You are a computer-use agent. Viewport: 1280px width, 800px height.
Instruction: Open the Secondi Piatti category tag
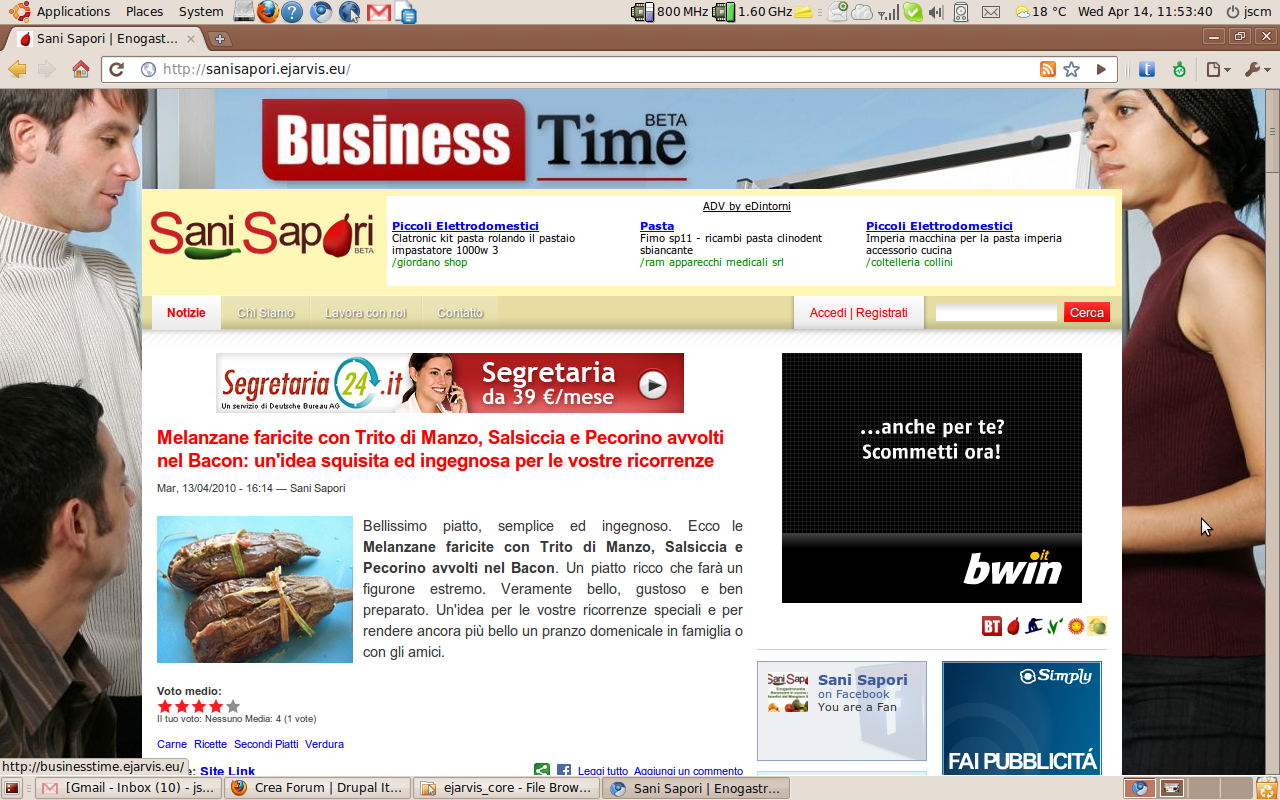[266, 744]
